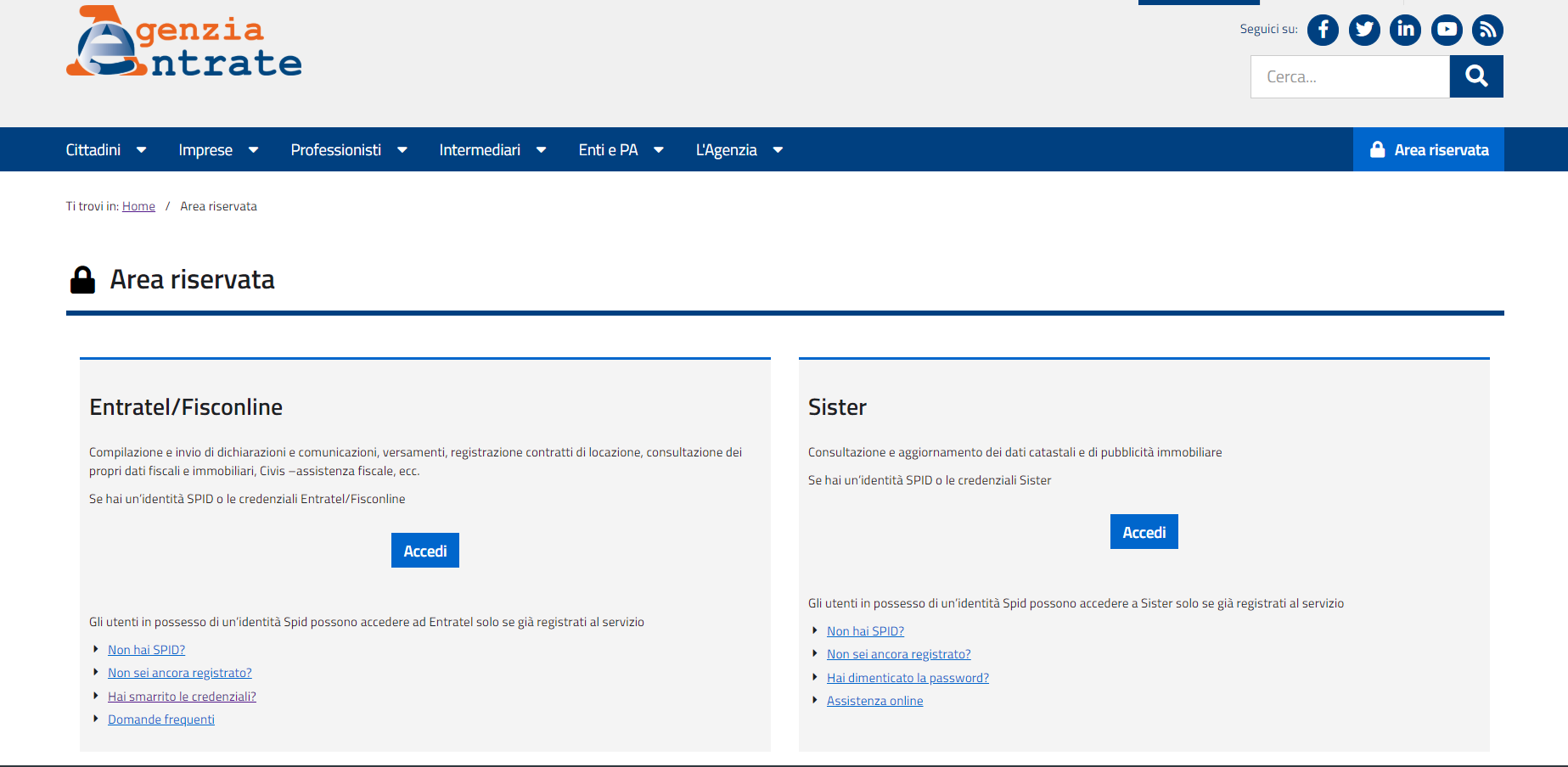The width and height of the screenshot is (1568, 767).
Task: Click the search magnifier button
Action: tap(1476, 76)
